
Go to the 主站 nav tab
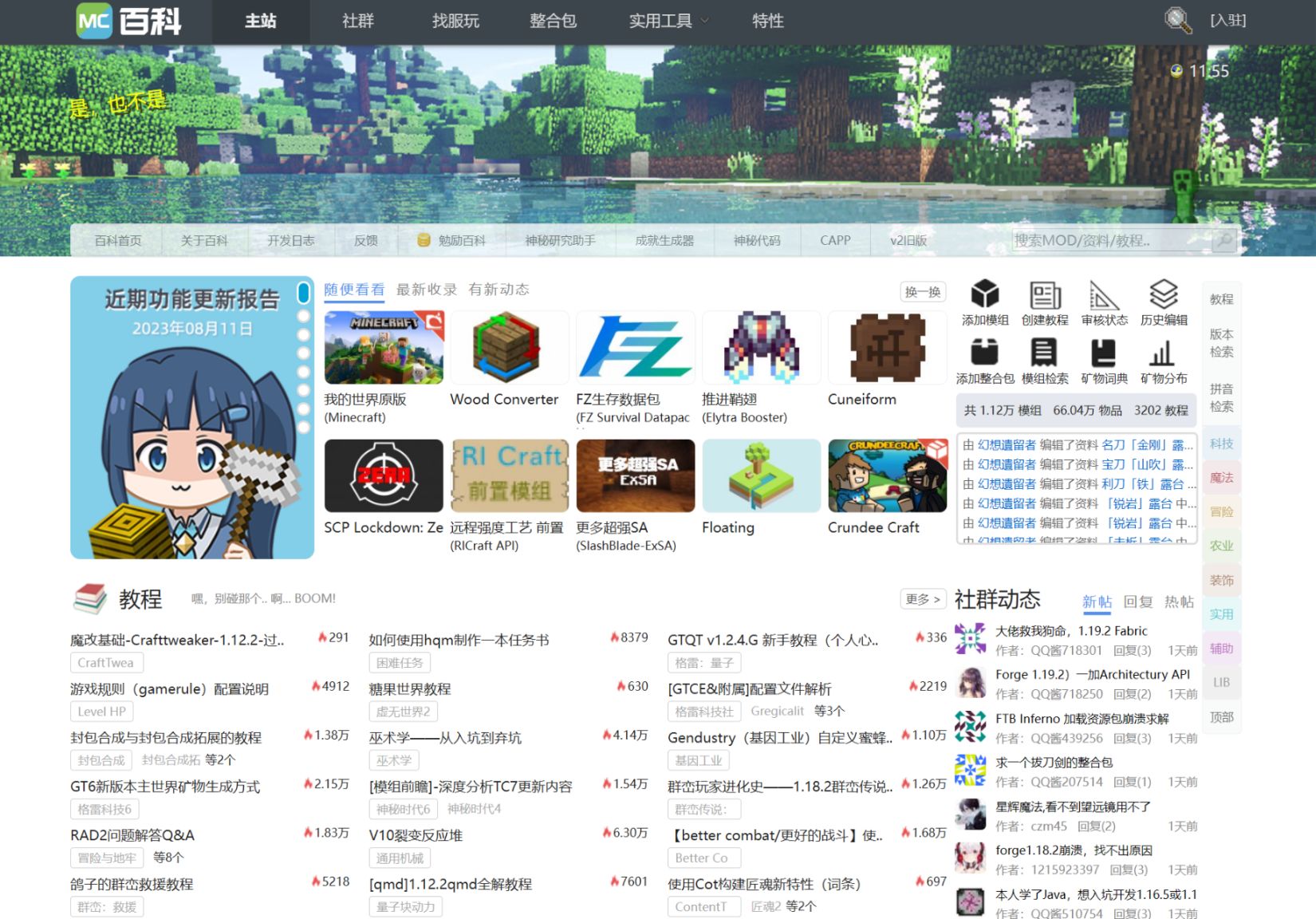[261, 22]
